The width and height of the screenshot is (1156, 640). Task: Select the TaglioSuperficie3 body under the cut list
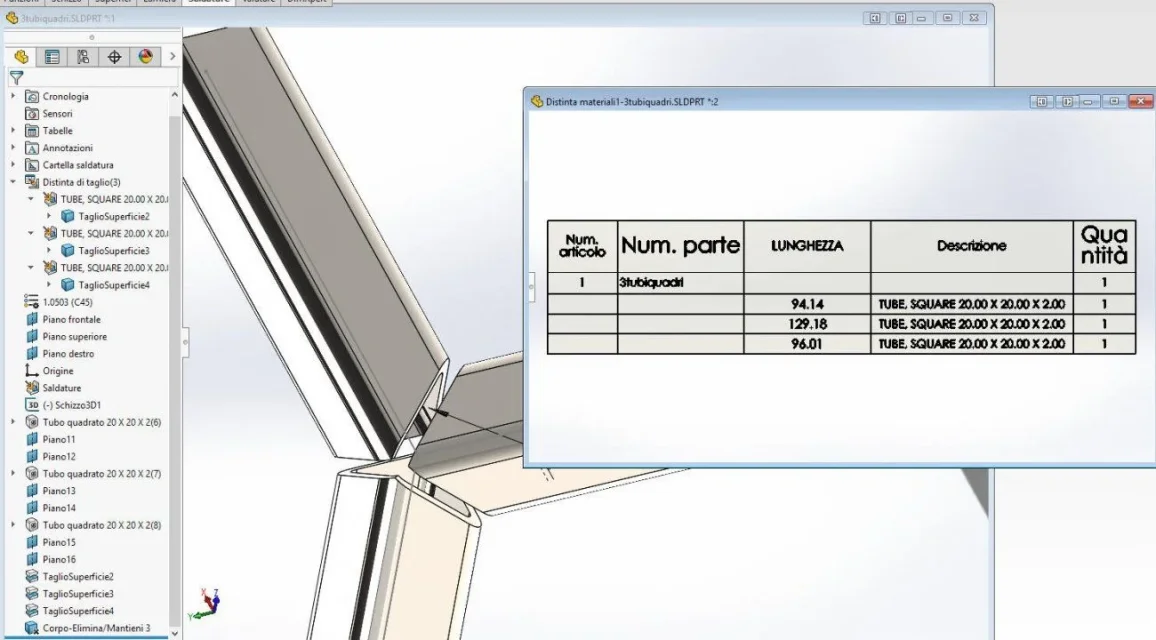(114, 251)
